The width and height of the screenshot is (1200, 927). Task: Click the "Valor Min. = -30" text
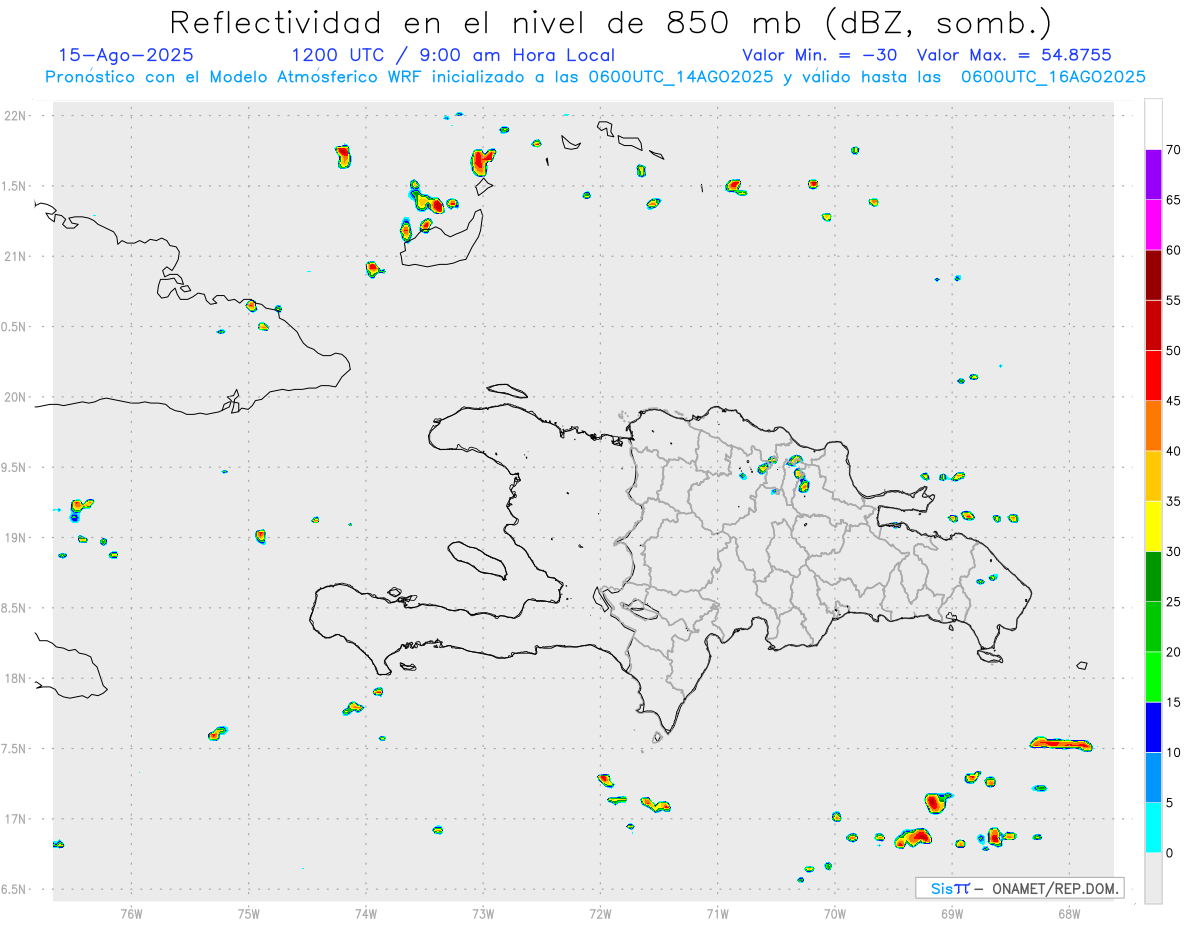(x=819, y=55)
